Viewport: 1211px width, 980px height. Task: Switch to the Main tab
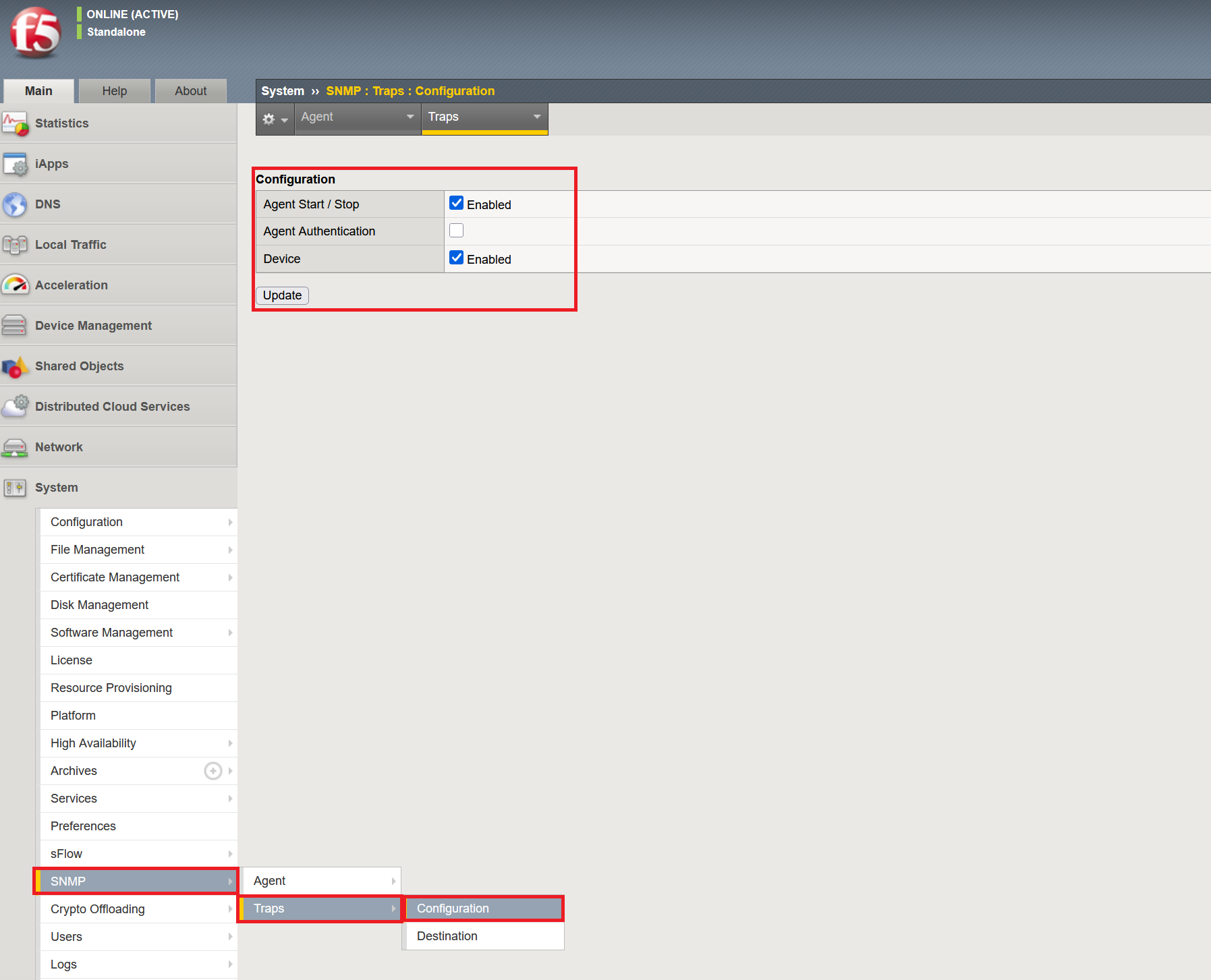(38, 91)
